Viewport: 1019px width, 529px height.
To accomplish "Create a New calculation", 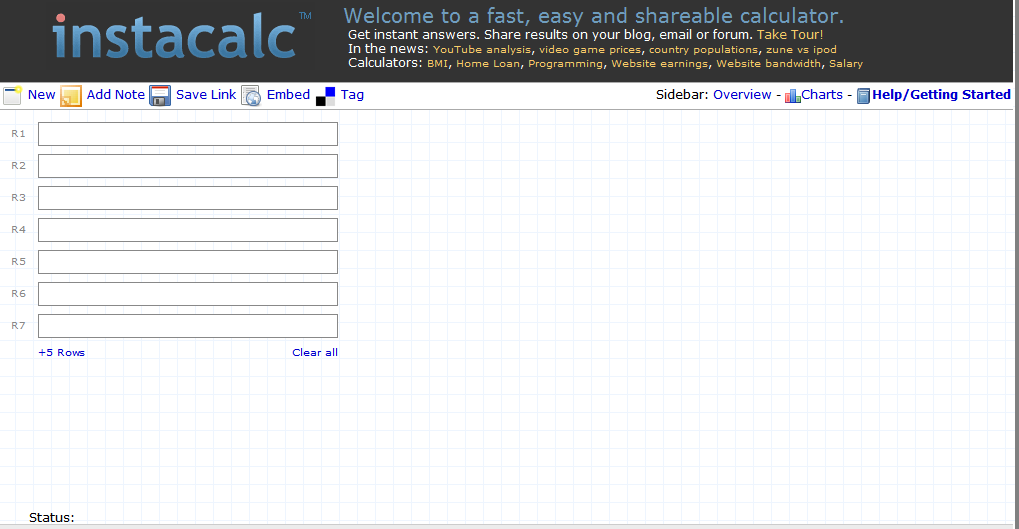I will coord(42,95).
